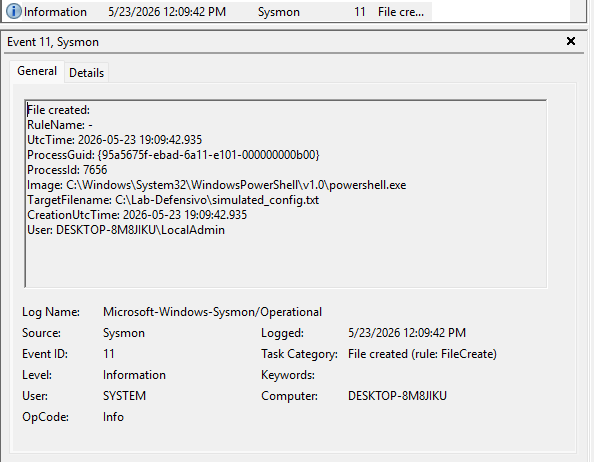
Task: Switch to the Details tab
Action: coord(86,72)
